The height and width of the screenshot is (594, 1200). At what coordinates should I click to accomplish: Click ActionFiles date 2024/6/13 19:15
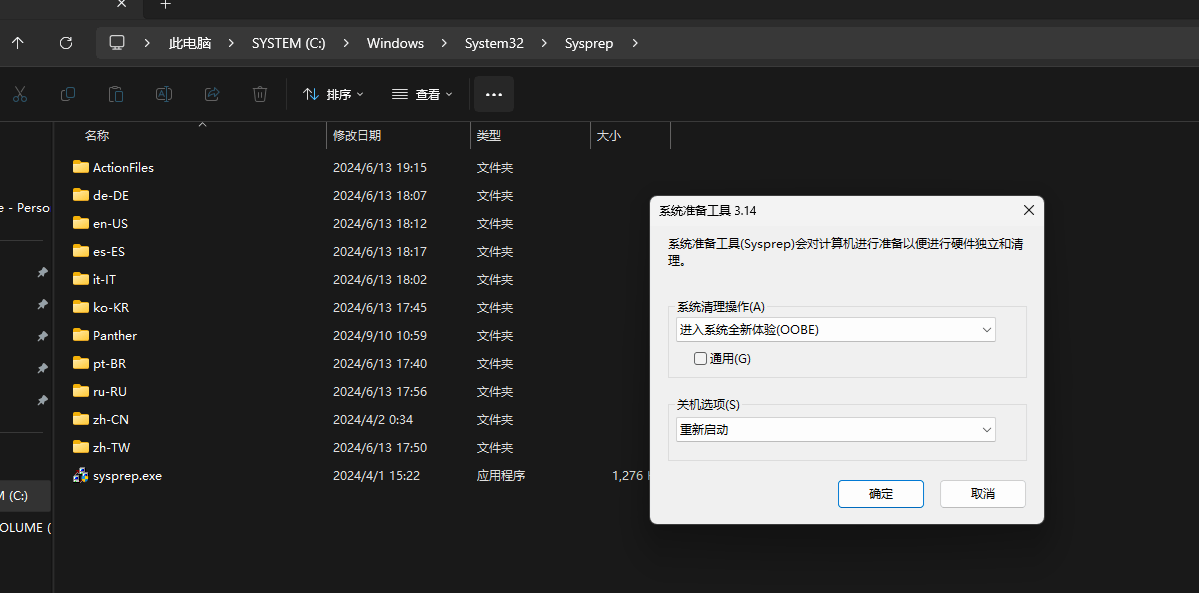coord(380,168)
